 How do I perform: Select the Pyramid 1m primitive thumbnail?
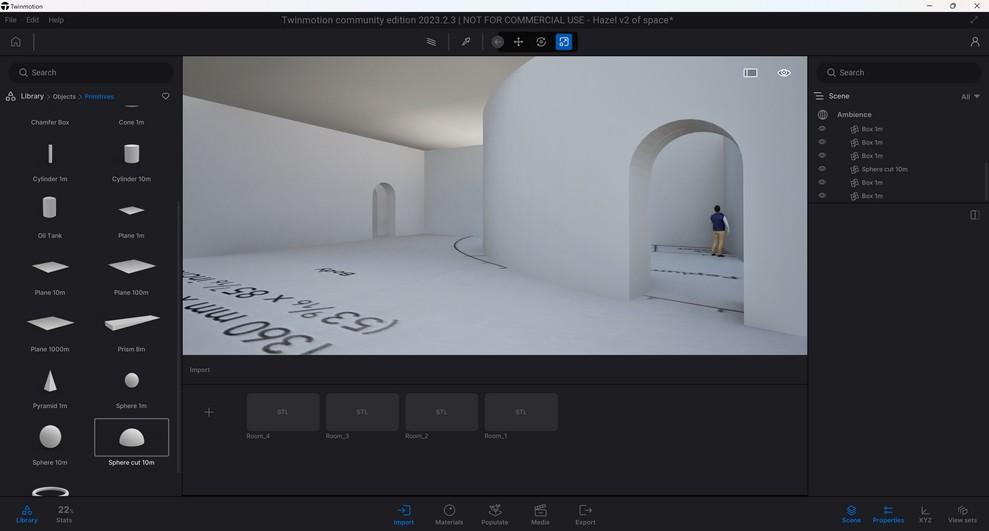pos(50,382)
